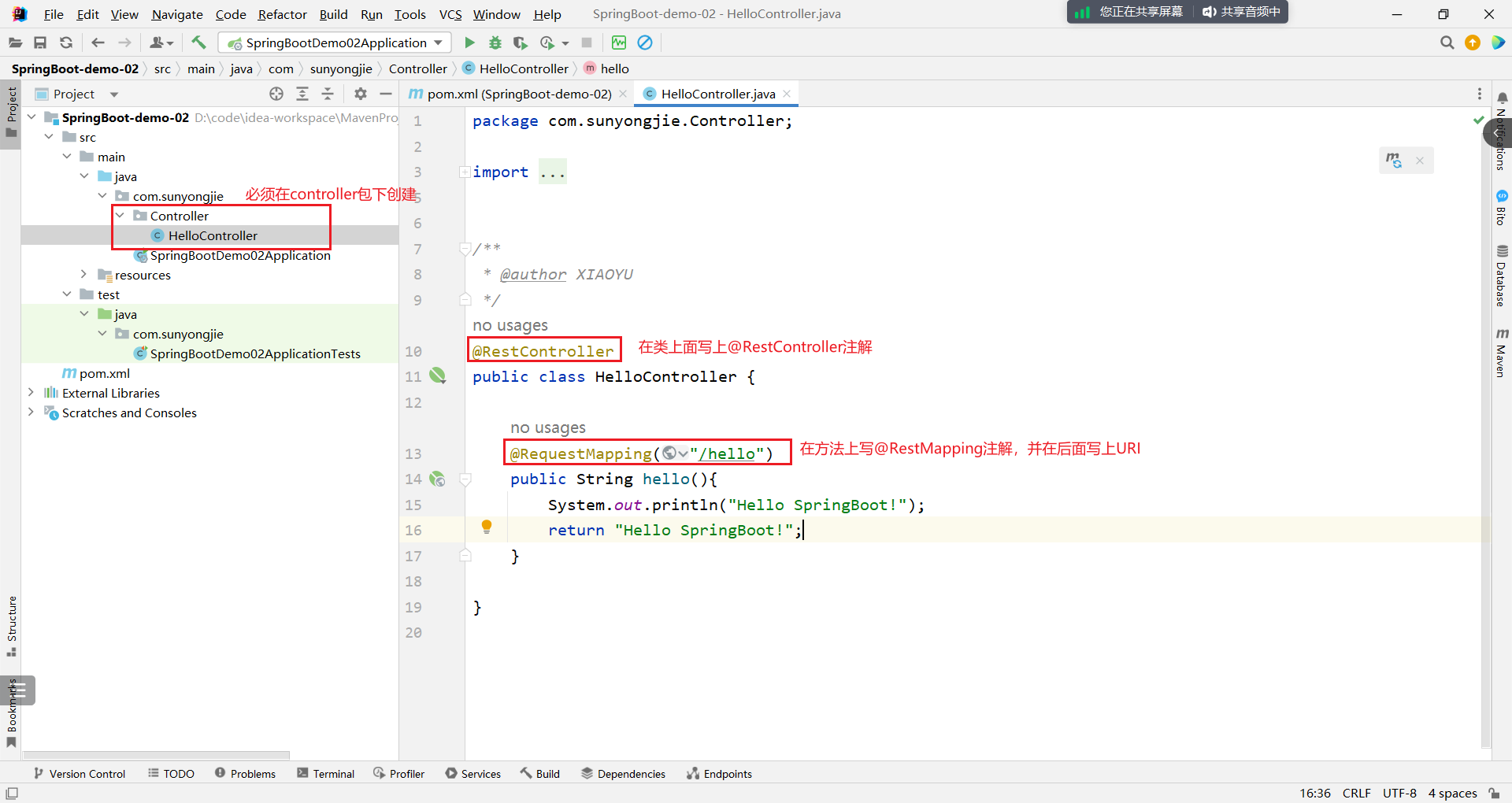The image size is (1512, 803).
Task: Open the Endpoints tool window
Action: click(719, 774)
